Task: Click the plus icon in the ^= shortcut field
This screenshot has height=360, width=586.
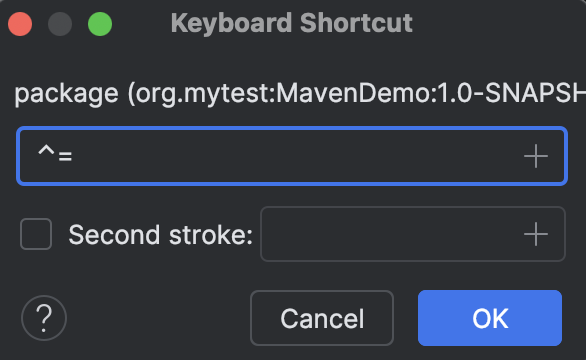Action: coord(536,156)
